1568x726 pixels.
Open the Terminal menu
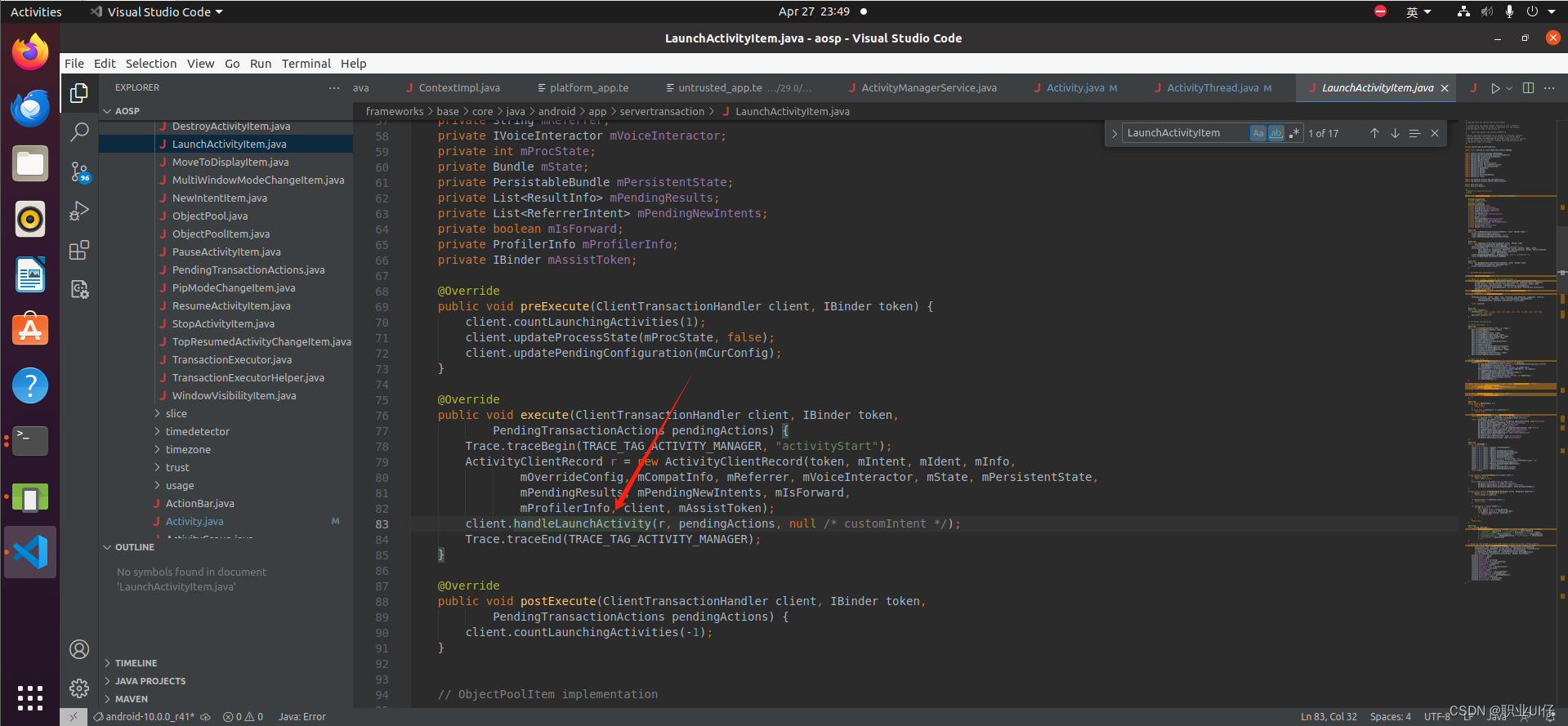click(306, 64)
